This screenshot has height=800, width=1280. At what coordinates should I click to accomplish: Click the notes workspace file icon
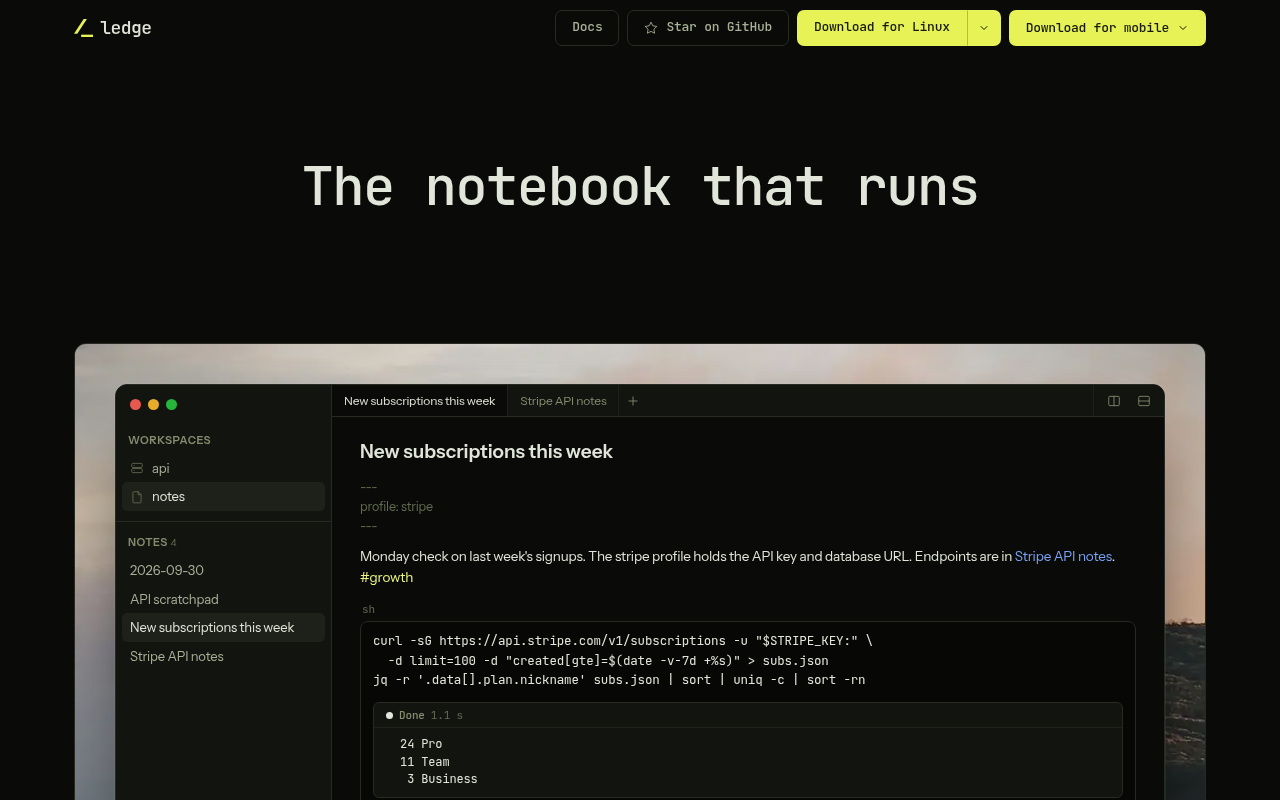137,497
